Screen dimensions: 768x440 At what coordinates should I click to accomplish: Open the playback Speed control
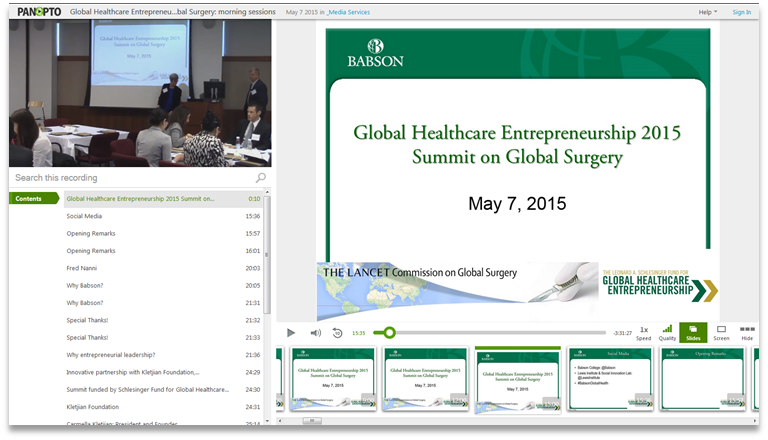643,332
